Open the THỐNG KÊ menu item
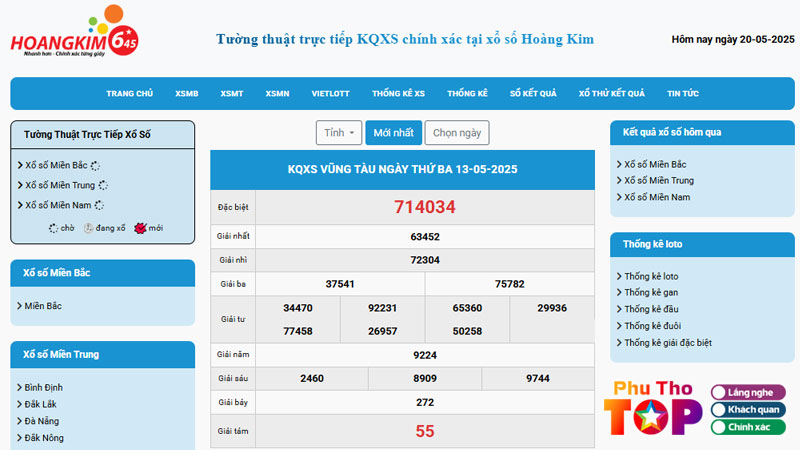The image size is (800, 450). [x=467, y=94]
